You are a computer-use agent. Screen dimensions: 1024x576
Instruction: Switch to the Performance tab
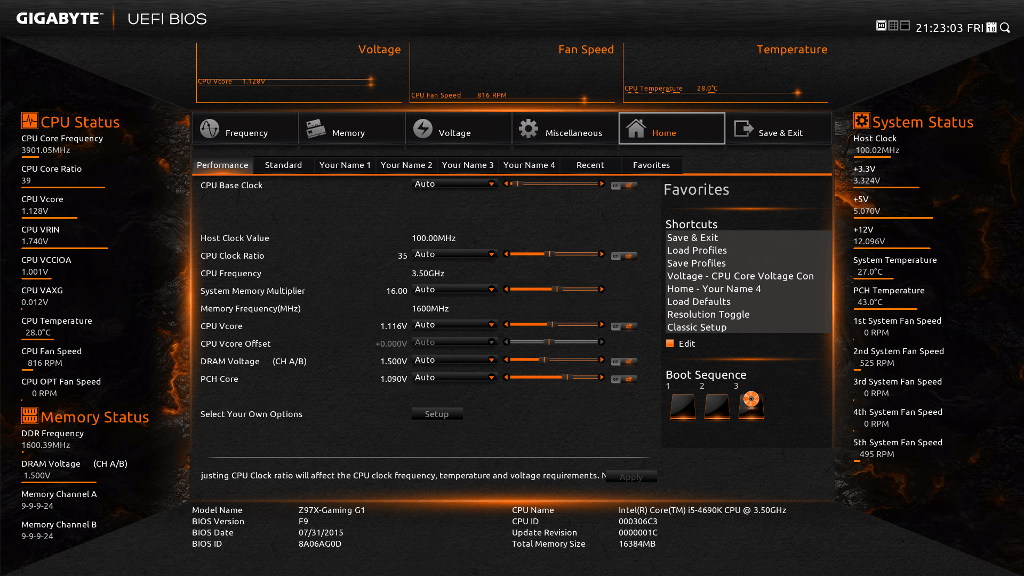tap(223, 165)
